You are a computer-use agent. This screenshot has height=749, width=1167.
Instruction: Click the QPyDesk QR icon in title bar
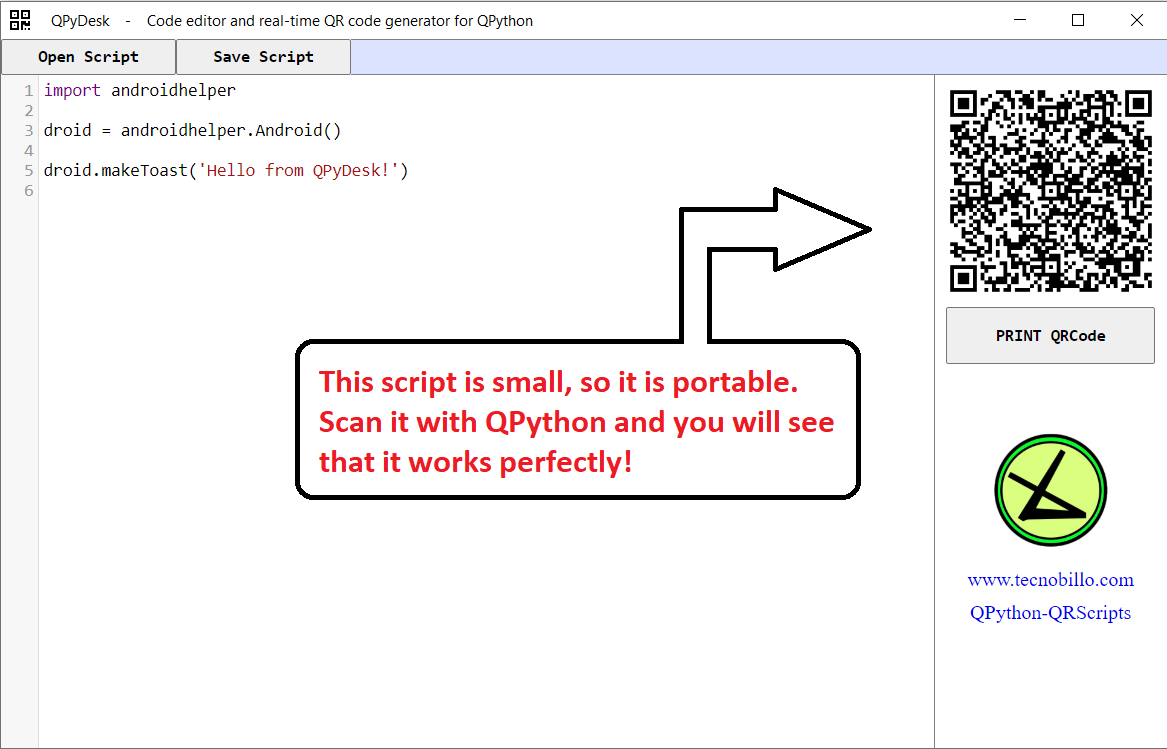coord(20,20)
